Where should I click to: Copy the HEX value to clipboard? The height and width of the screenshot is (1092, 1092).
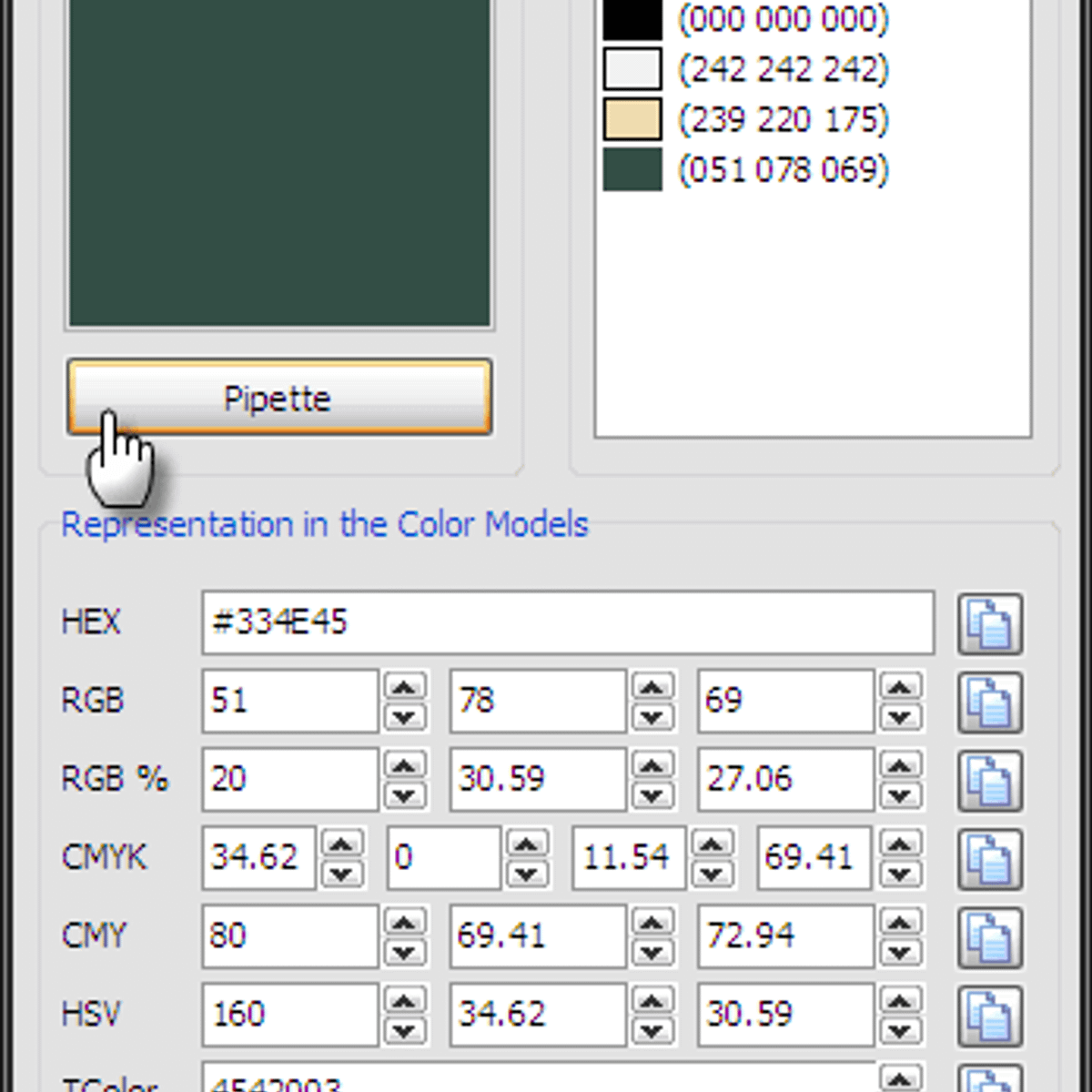click(x=989, y=624)
